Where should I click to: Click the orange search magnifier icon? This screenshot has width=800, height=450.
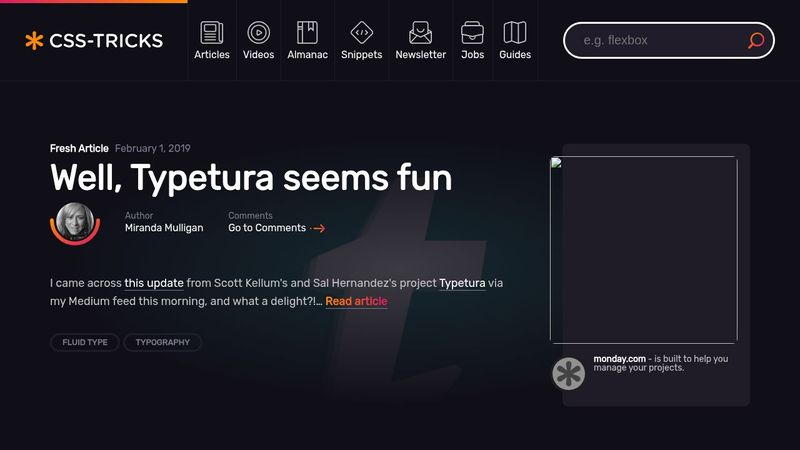point(756,41)
